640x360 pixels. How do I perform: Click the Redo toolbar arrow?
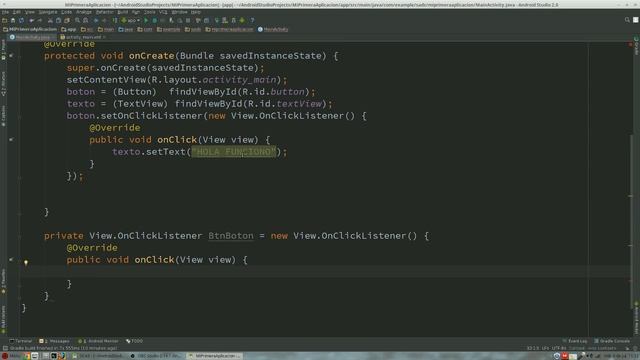(x=40, y=20)
